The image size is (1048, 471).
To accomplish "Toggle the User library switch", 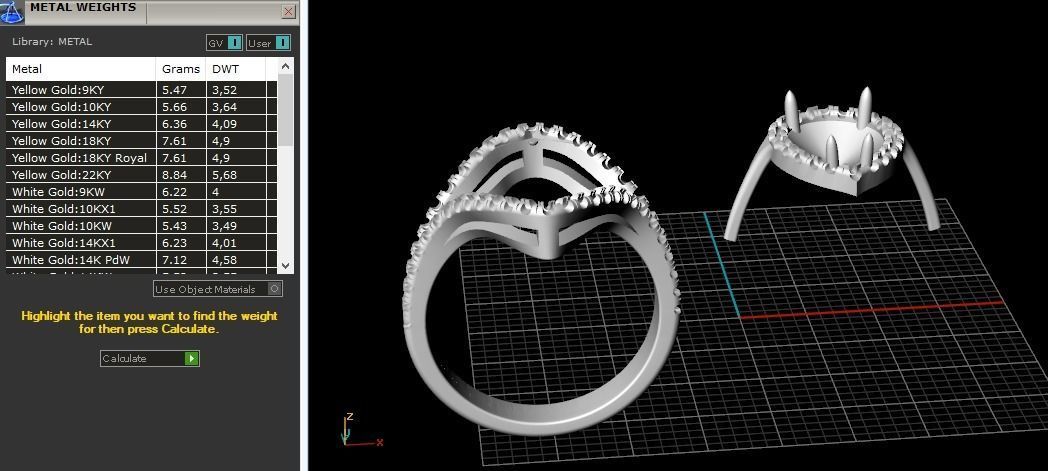I will [x=269, y=43].
